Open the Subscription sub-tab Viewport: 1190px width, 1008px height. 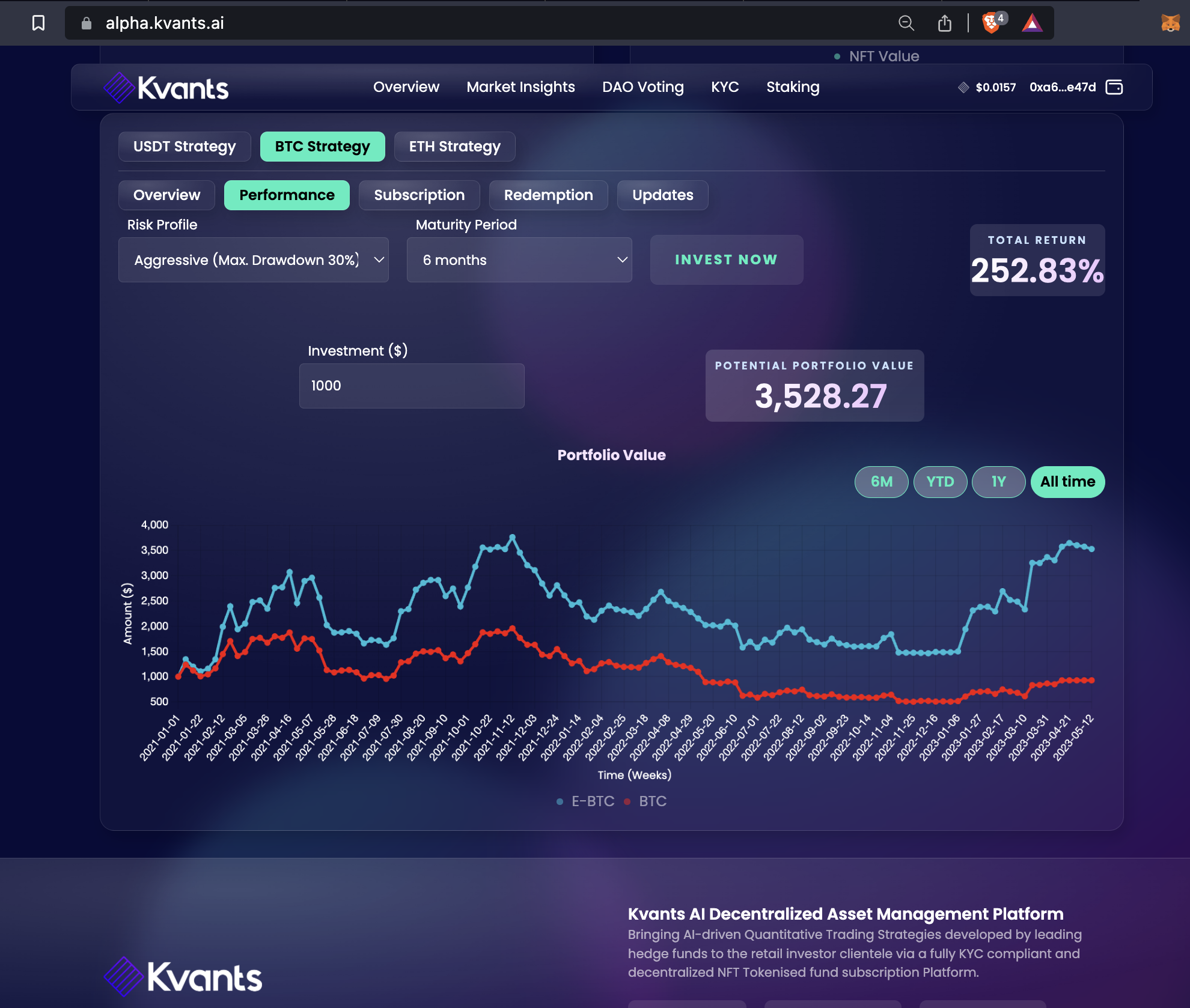419,195
